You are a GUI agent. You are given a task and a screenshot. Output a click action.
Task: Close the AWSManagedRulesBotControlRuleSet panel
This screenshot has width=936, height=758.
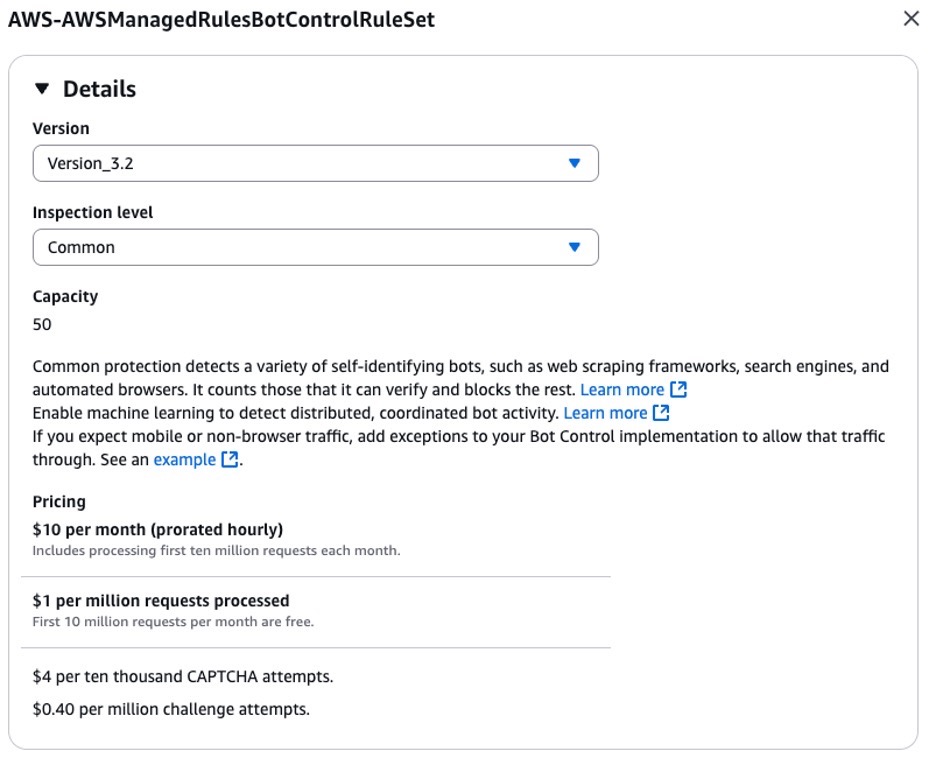pyautogui.click(x=911, y=19)
